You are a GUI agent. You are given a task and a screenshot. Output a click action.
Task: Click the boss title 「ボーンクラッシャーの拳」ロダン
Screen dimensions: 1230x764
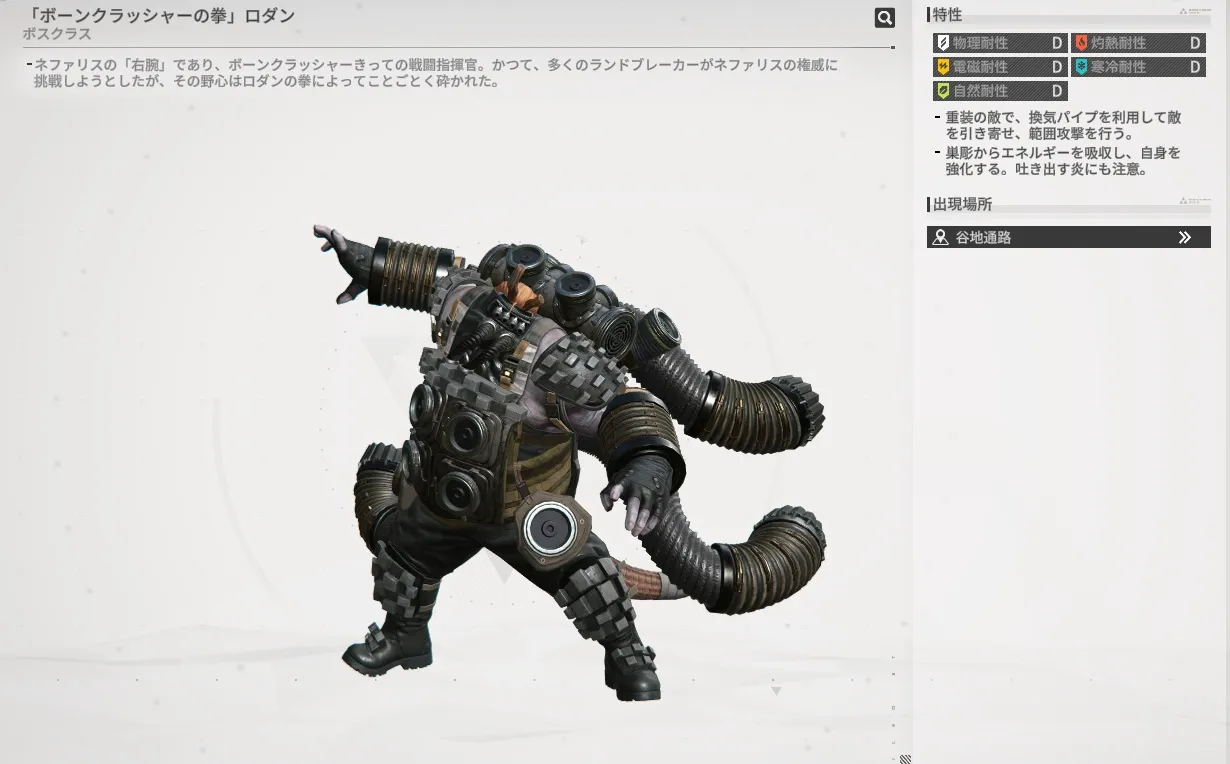tap(158, 16)
